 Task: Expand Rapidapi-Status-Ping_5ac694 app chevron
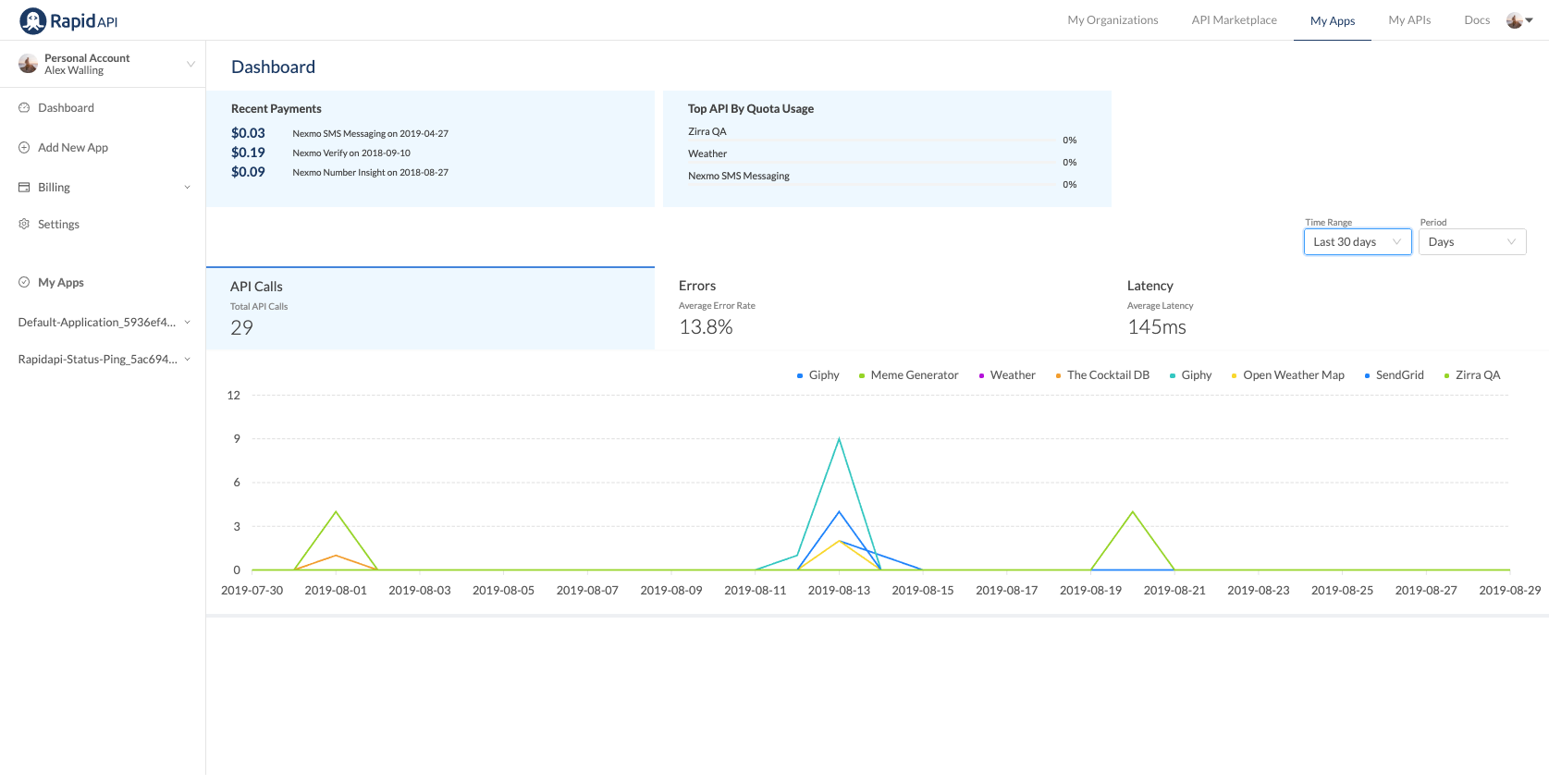click(x=188, y=360)
